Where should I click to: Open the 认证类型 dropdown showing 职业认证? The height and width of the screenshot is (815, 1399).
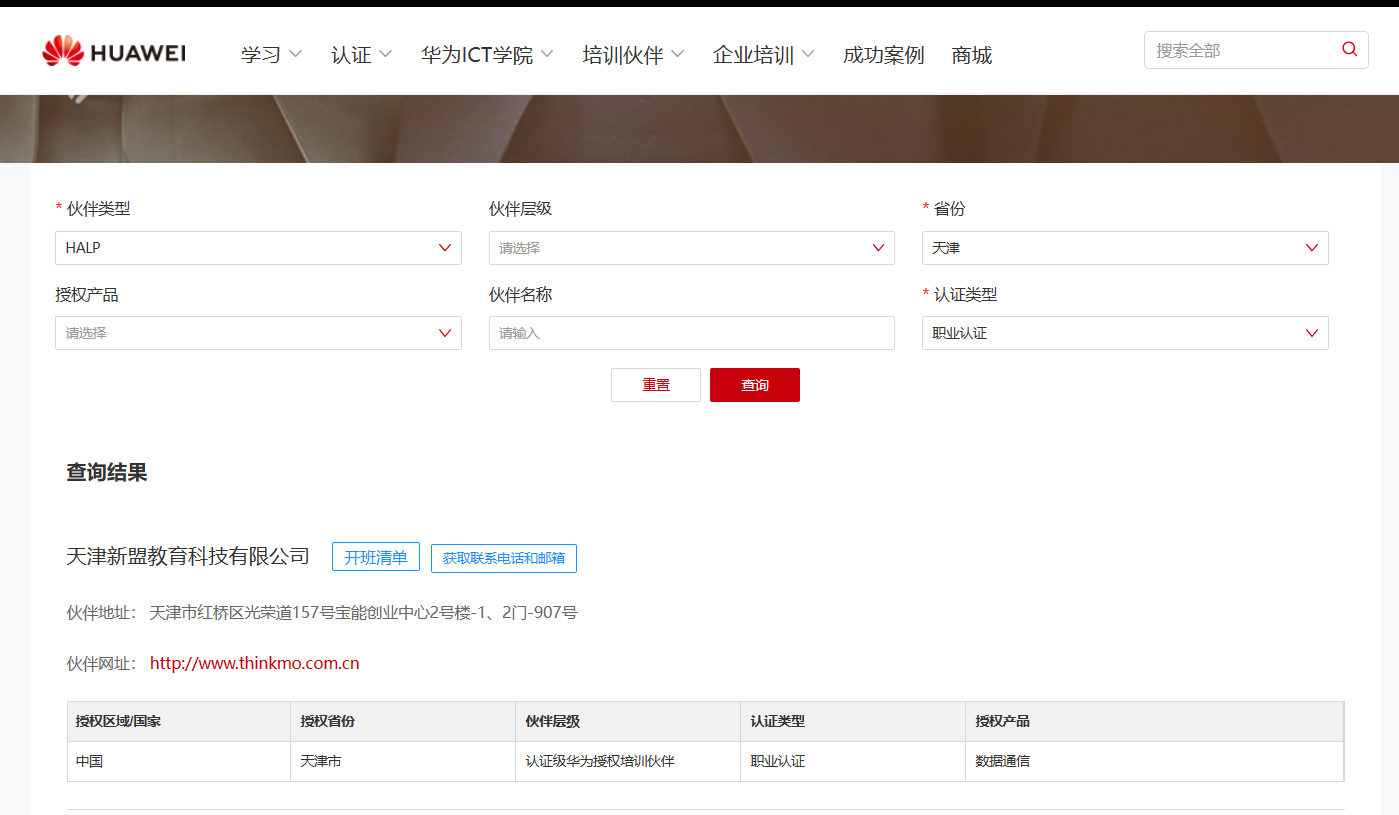coord(1124,333)
